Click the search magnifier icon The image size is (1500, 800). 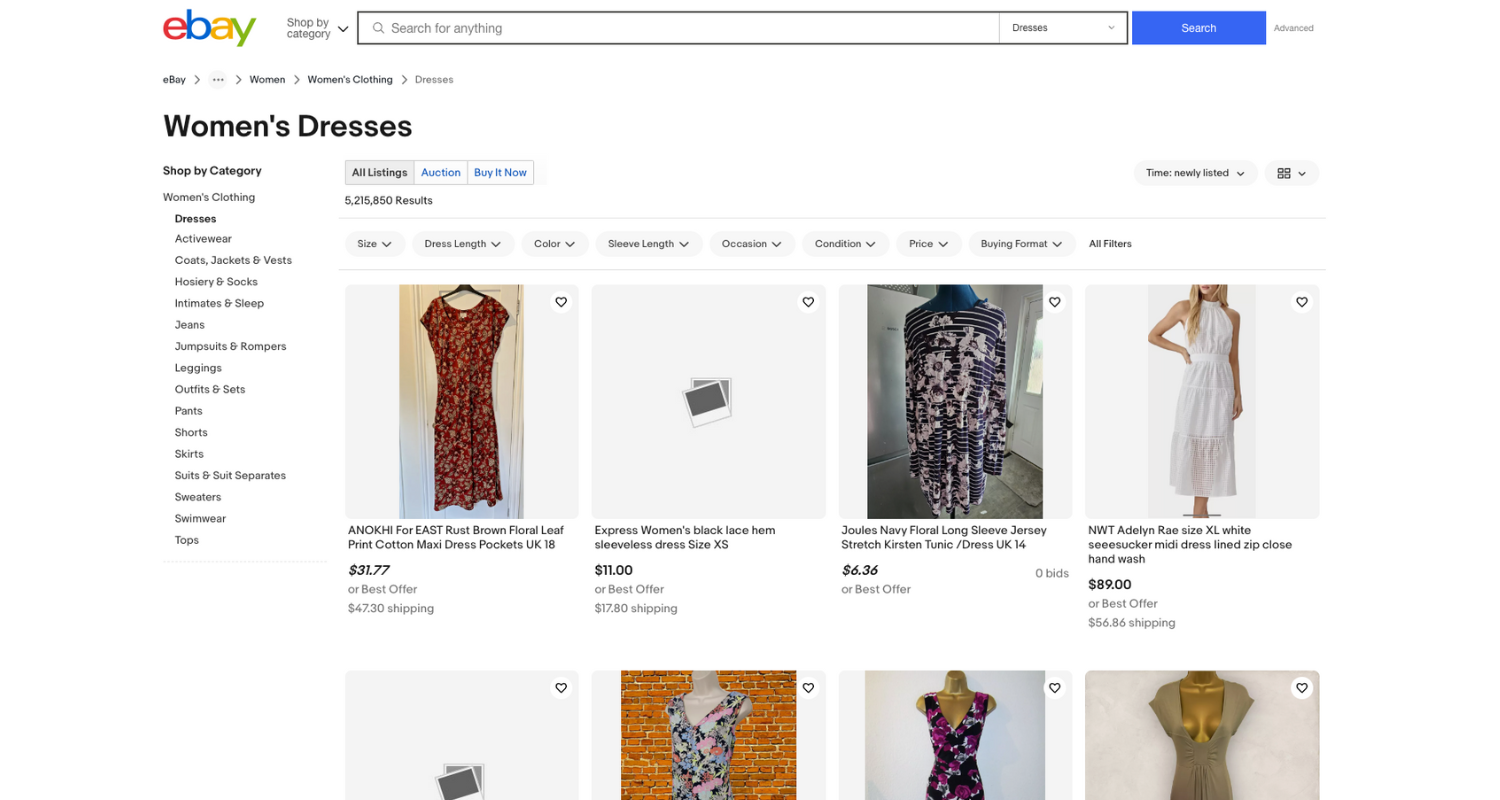click(x=378, y=28)
